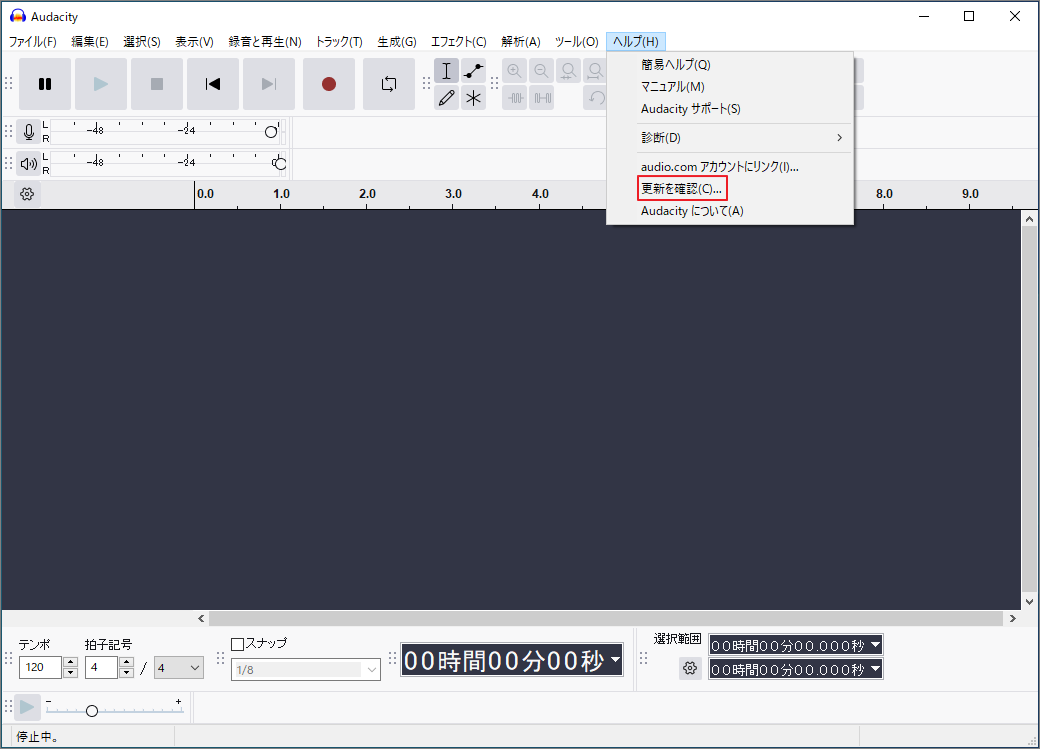The width and height of the screenshot is (1040, 749).
Task: Close the ヘルプ(H) menu
Action: click(x=635, y=42)
